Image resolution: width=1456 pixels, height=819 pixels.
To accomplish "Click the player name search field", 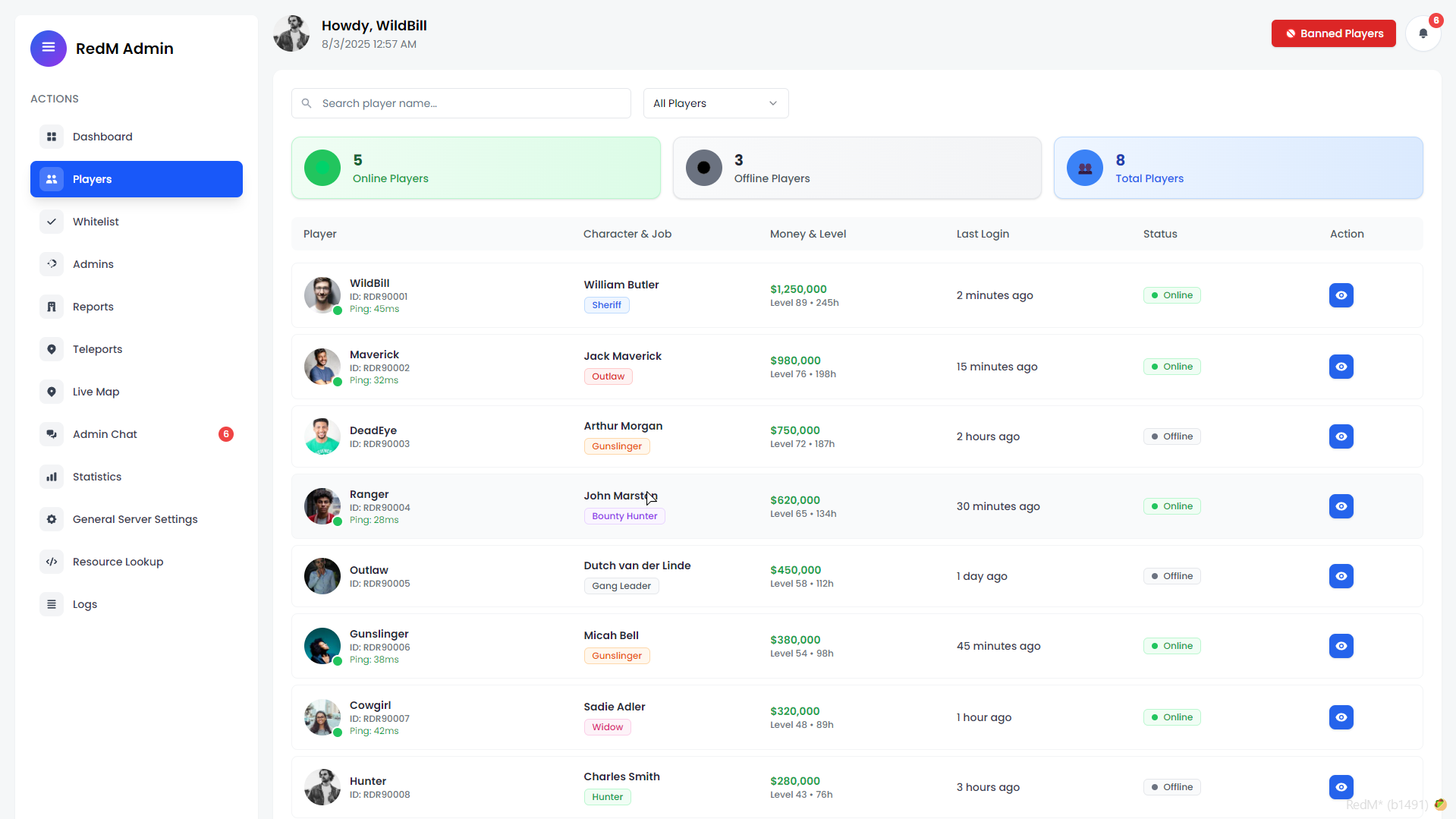I will coord(461,103).
